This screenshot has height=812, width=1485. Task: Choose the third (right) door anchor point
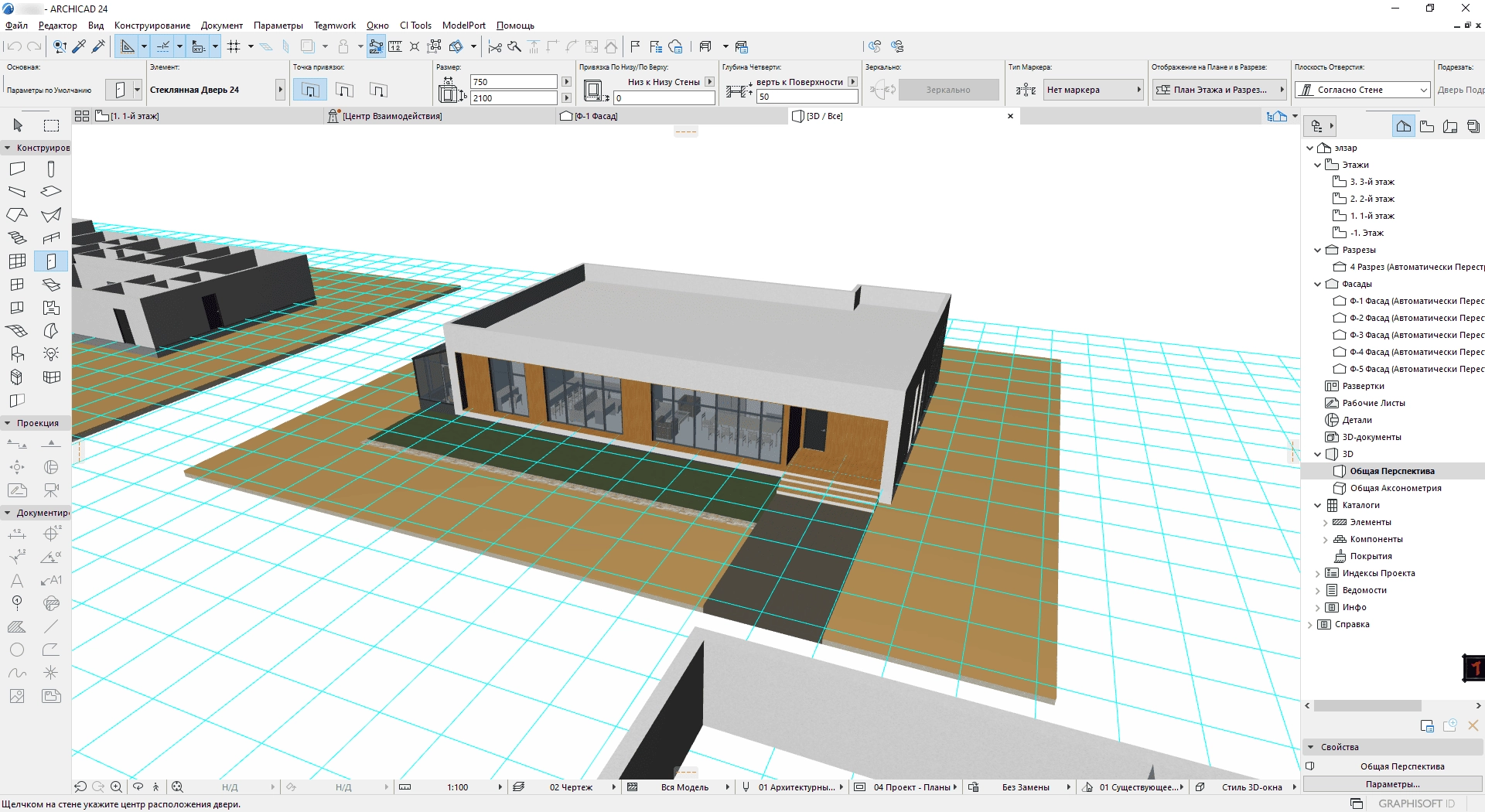[378, 90]
